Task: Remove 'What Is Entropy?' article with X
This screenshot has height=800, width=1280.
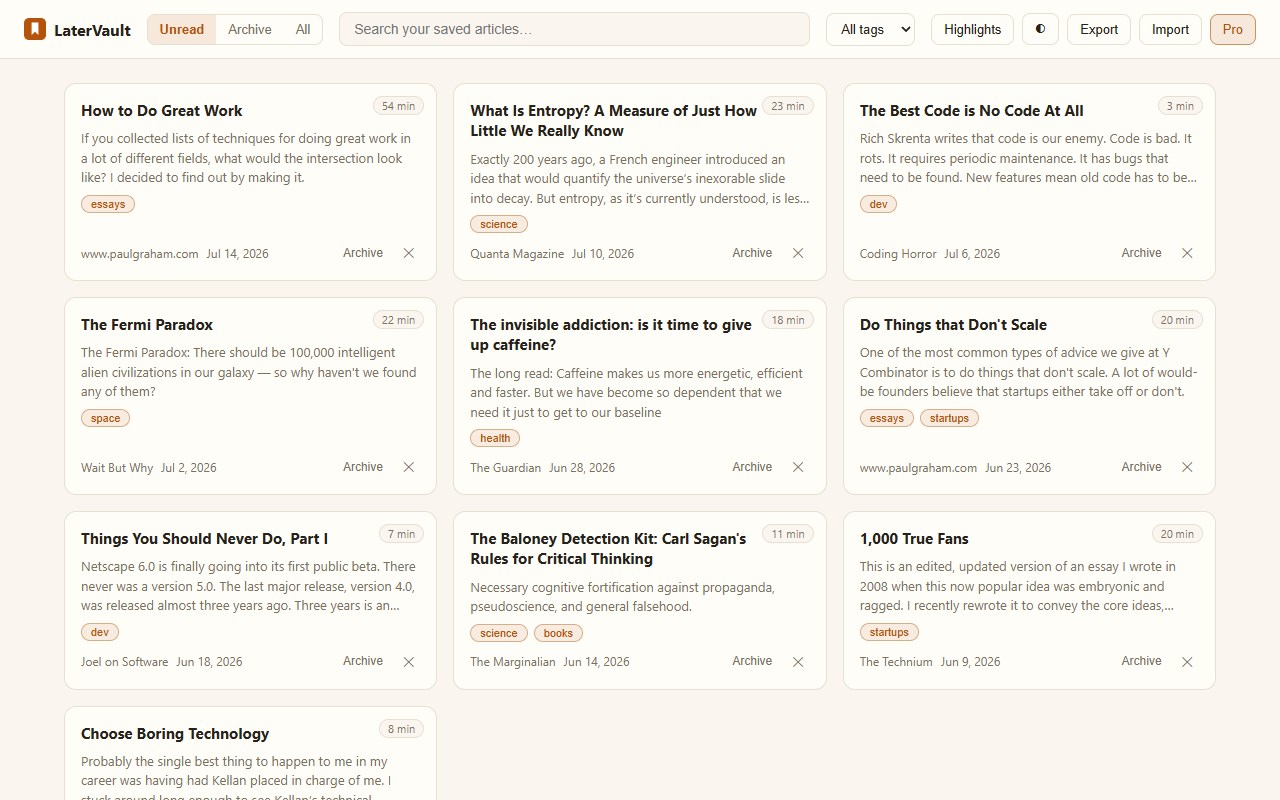Action: pyautogui.click(x=798, y=253)
